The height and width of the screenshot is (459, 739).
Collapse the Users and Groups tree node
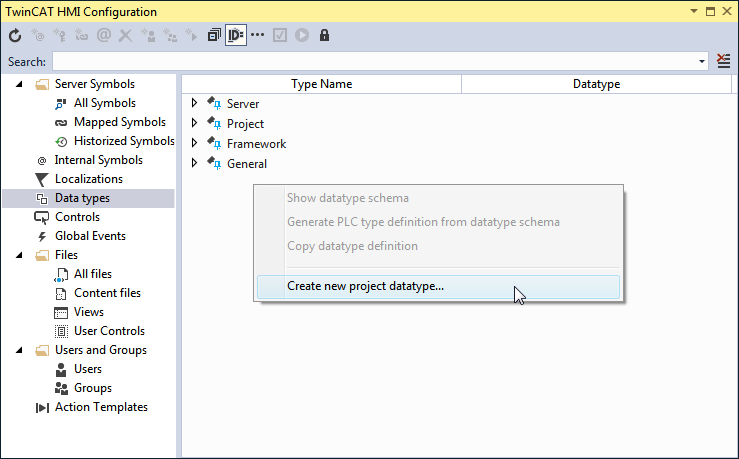(x=19, y=351)
